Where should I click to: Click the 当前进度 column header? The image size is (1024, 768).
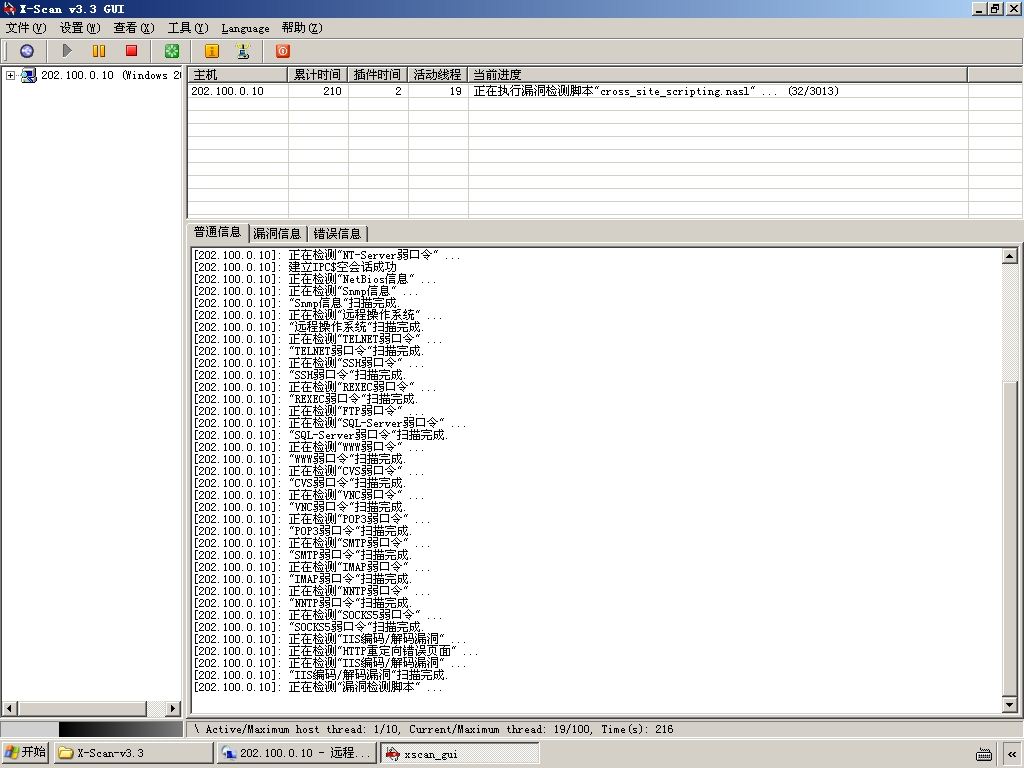718,75
